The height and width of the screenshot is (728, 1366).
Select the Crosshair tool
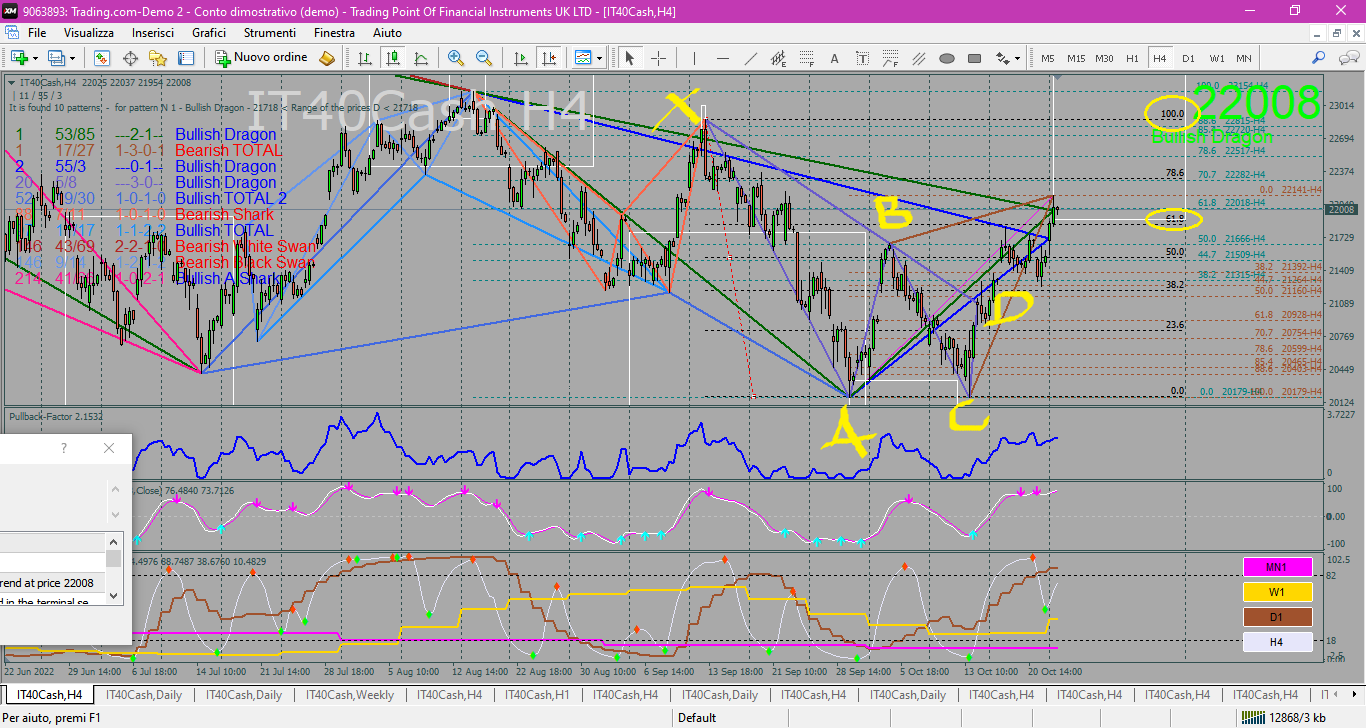[x=658, y=58]
